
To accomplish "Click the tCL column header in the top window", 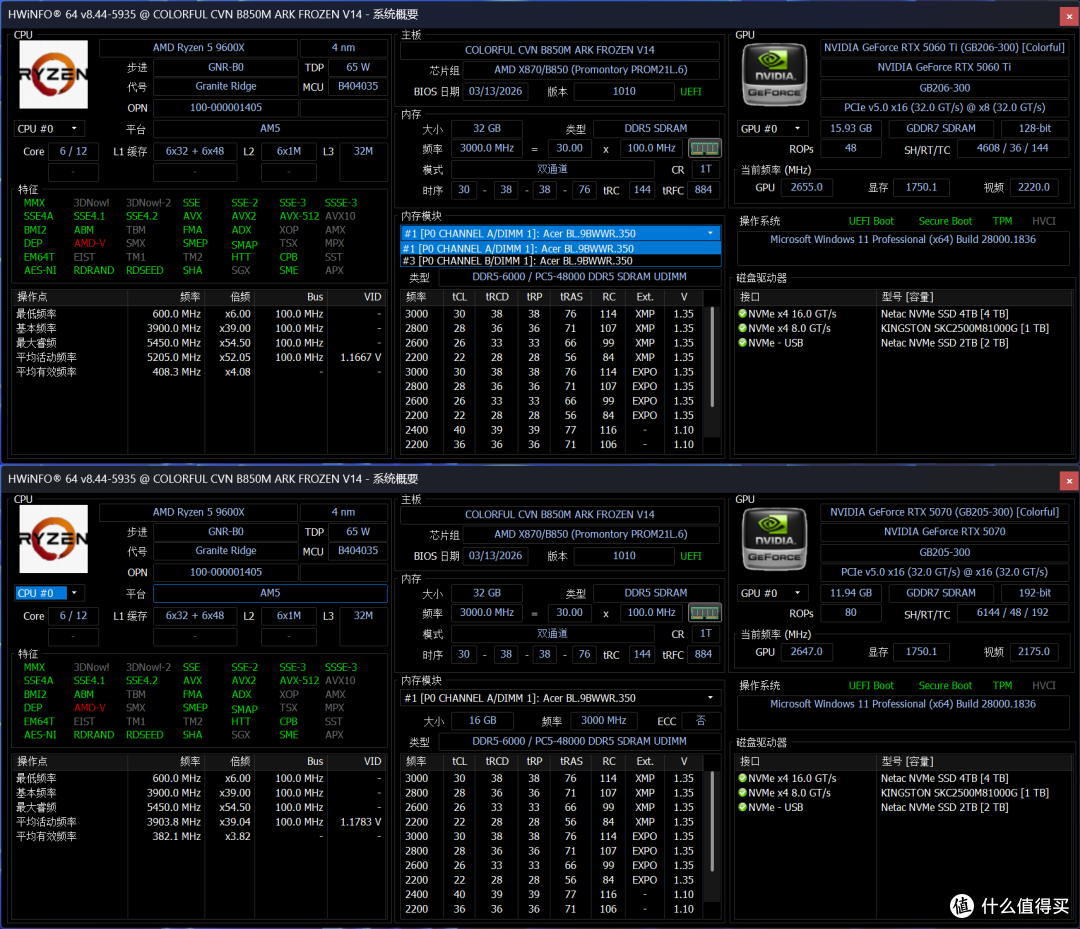I will click(459, 297).
